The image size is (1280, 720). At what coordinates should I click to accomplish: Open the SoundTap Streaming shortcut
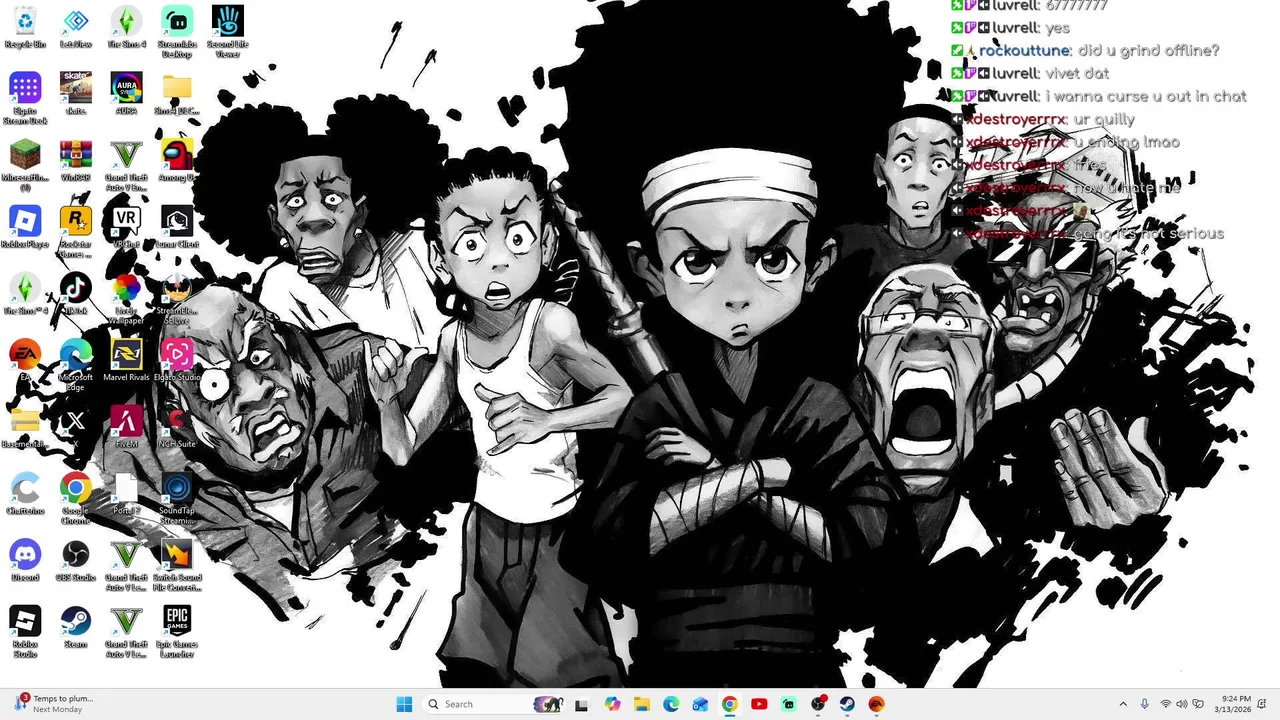point(177,497)
